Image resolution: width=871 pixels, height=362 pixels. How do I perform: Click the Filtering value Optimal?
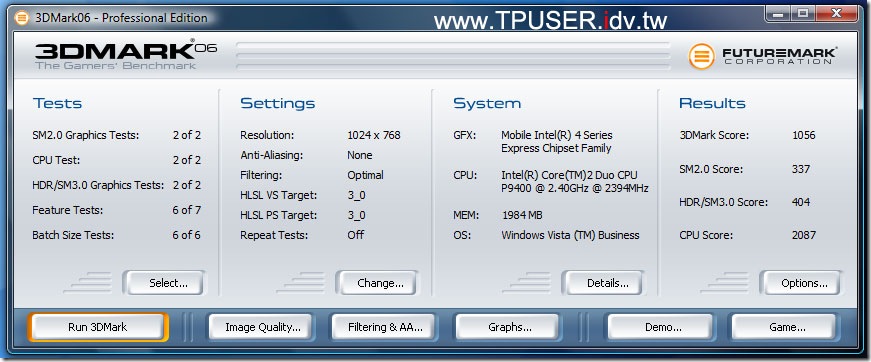(x=365, y=175)
